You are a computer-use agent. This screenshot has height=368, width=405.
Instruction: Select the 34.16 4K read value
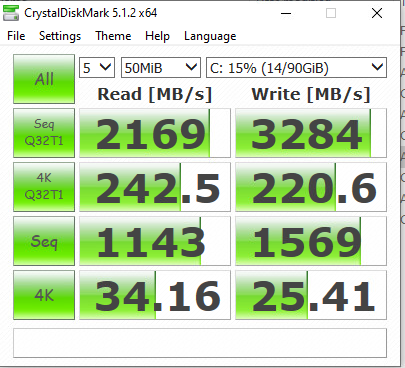(x=155, y=295)
